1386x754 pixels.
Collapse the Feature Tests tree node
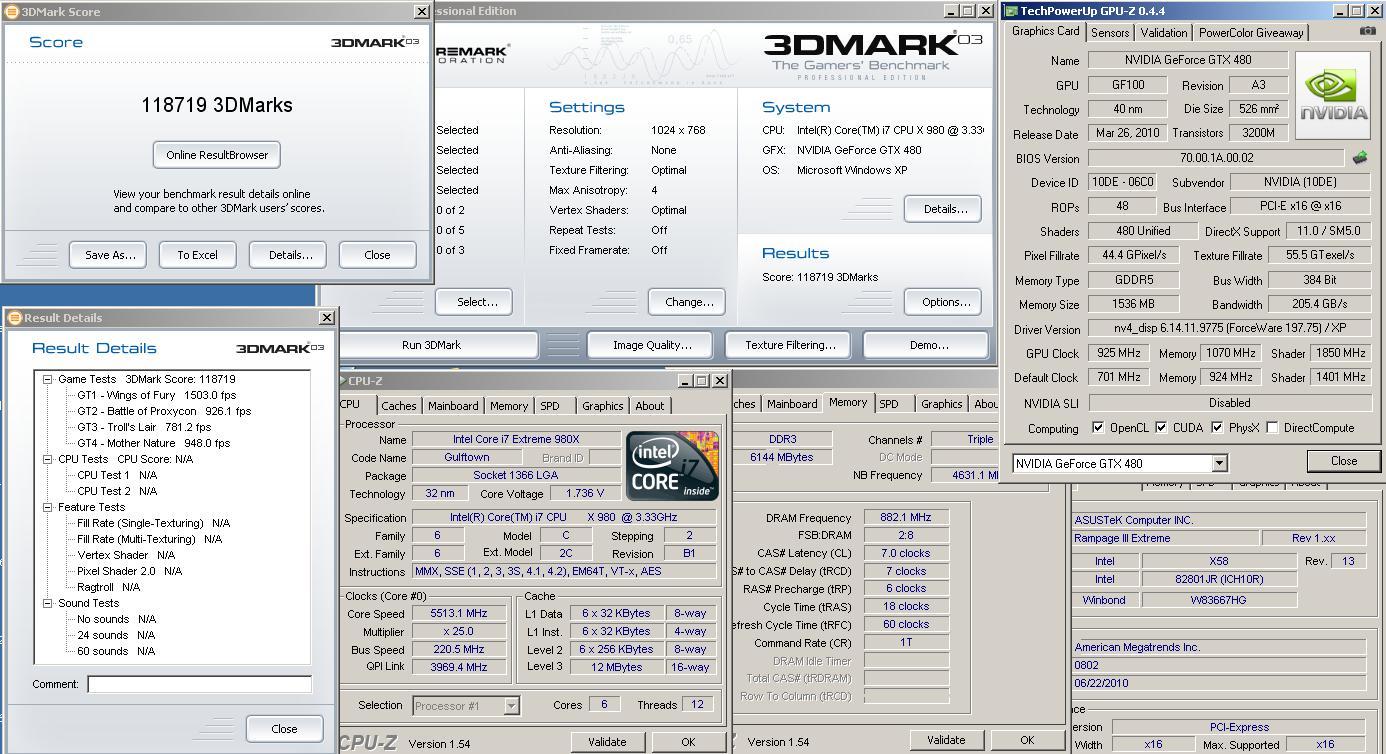[47, 507]
